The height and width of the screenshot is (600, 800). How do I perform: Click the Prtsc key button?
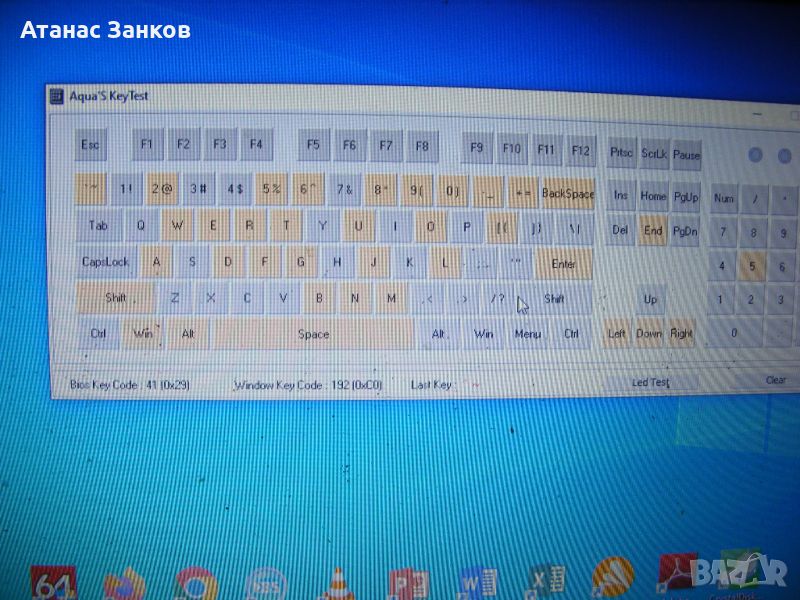621,153
